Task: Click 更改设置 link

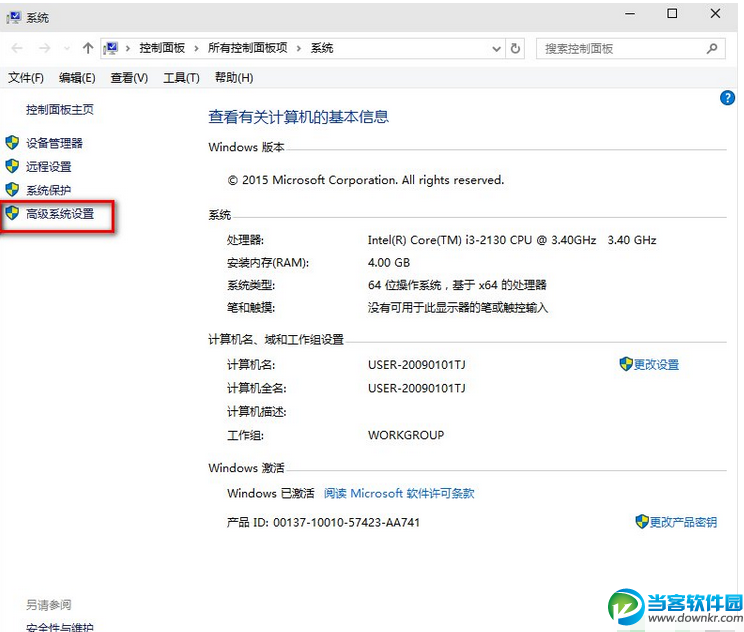Action: point(656,365)
